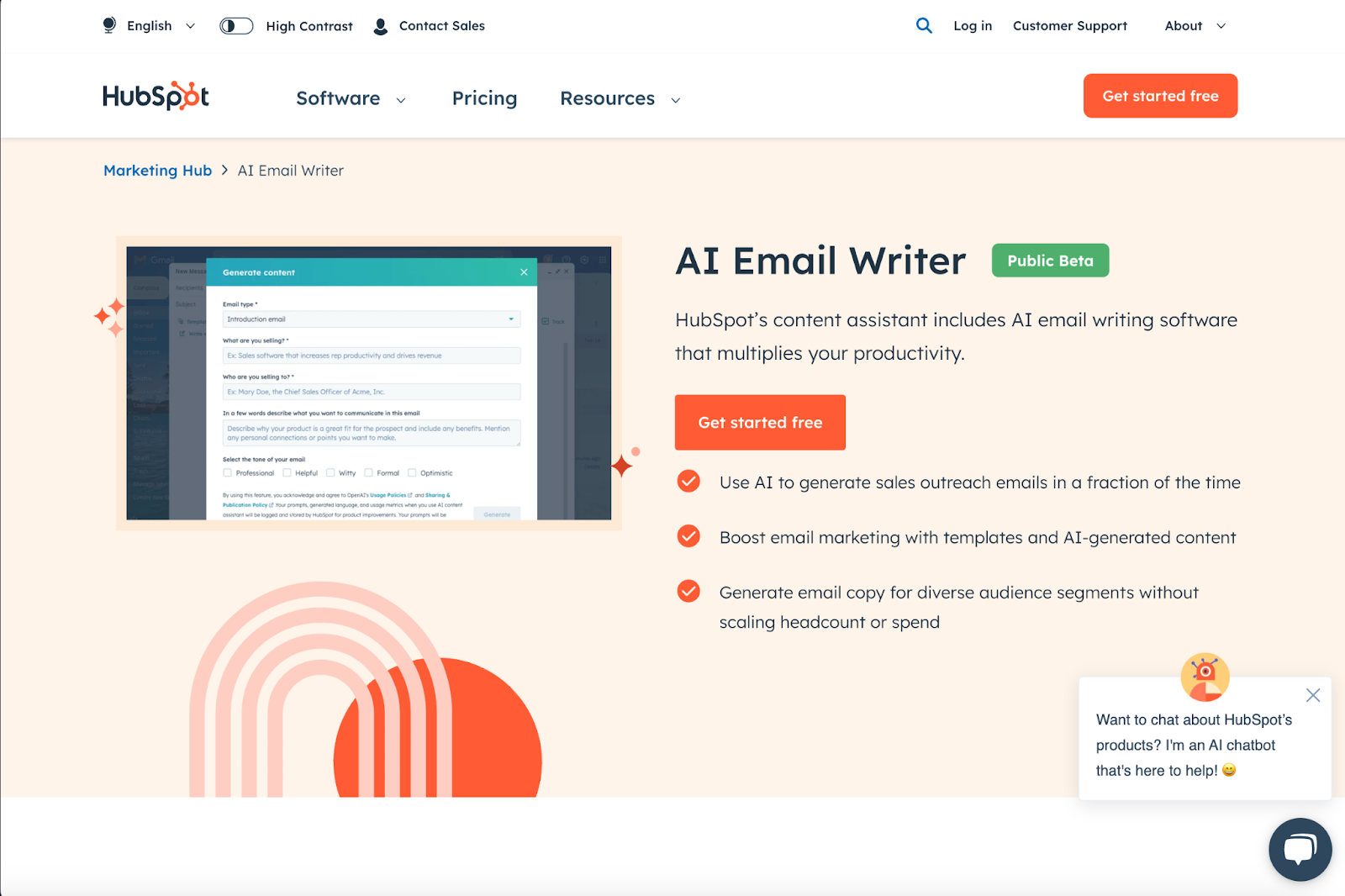Dismiss the chatbot message popup
Screen dimensions: 1345x896
tap(1313, 695)
